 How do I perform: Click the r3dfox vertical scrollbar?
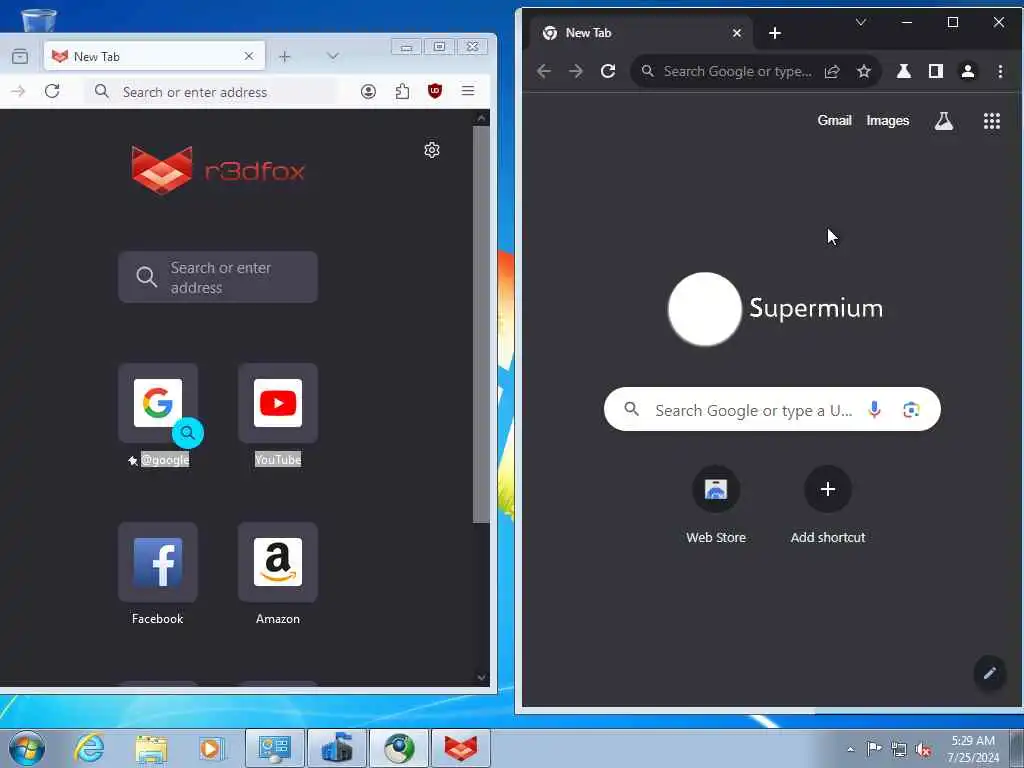click(481, 323)
